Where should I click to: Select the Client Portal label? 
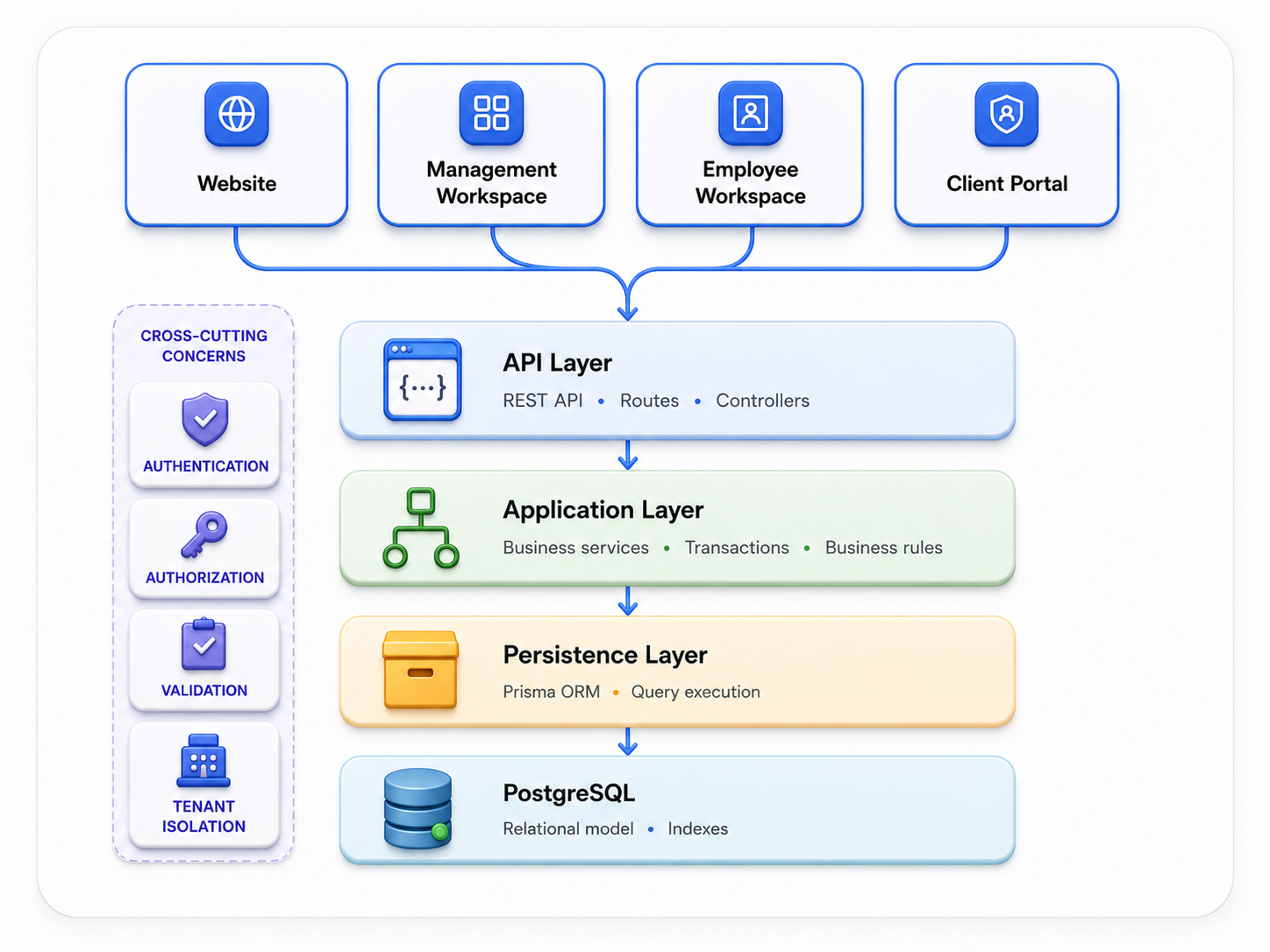[1007, 183]
